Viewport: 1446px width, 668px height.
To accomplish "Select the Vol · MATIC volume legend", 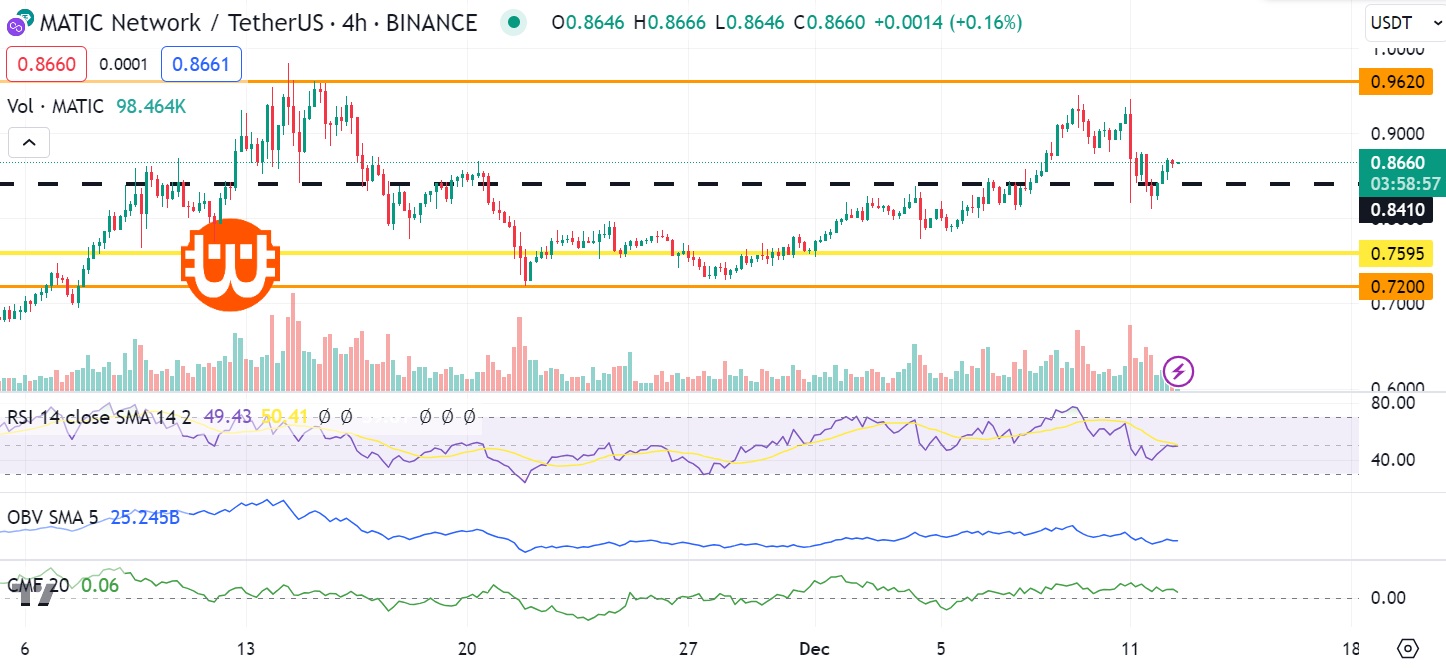I will pyautogui.click(x=56, y=106).
